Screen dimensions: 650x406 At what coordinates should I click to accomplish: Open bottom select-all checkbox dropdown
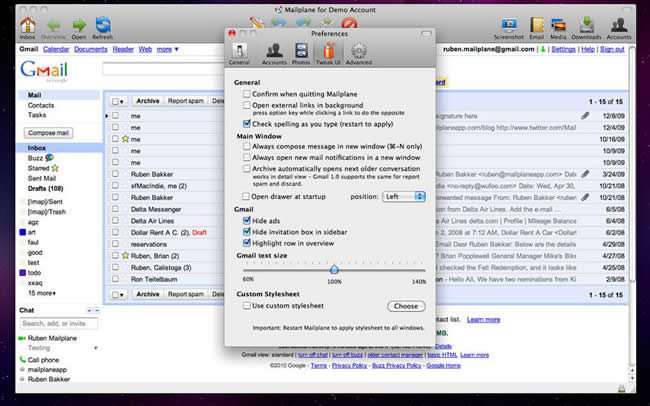[118, 294]
